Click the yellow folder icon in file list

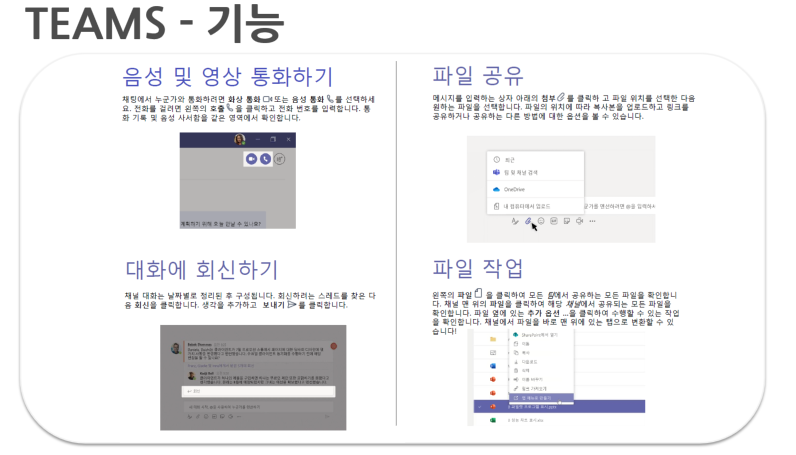[x=493, y=339]
